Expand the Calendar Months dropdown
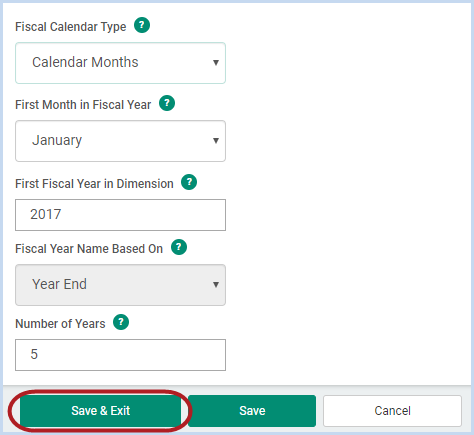 120,63
